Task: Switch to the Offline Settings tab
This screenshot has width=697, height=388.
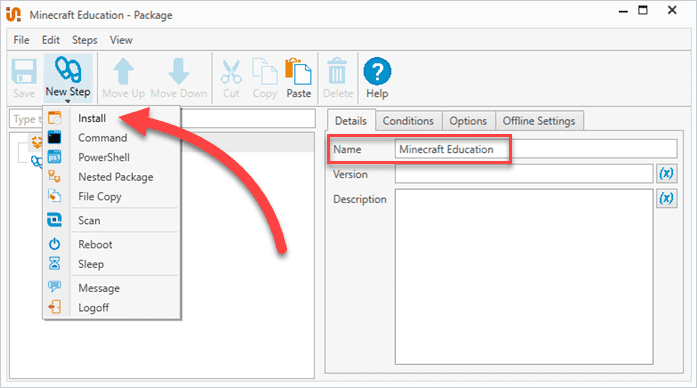Action: click(x=539, y=121)
